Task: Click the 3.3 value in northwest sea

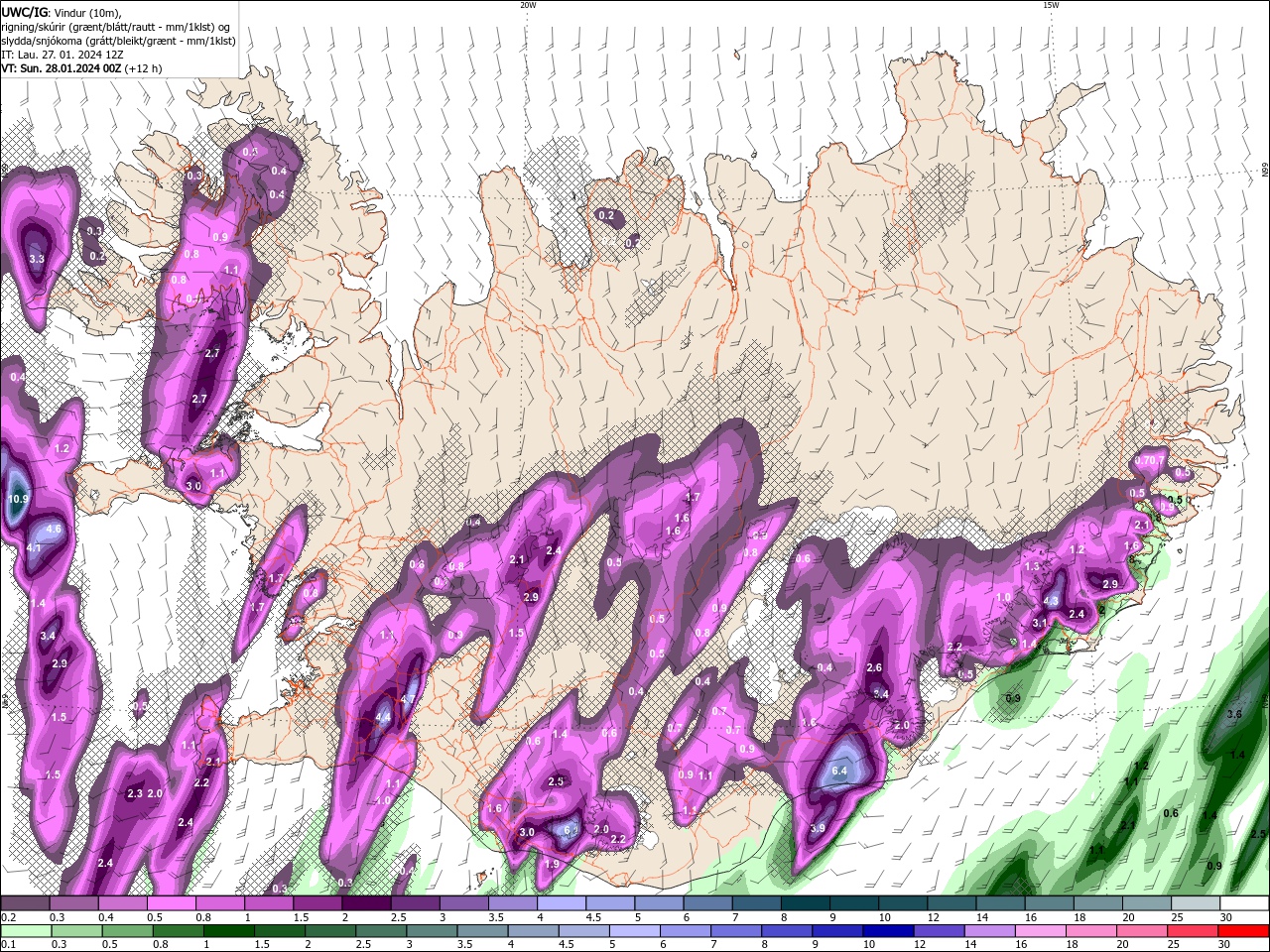Action: click(37, 259)
